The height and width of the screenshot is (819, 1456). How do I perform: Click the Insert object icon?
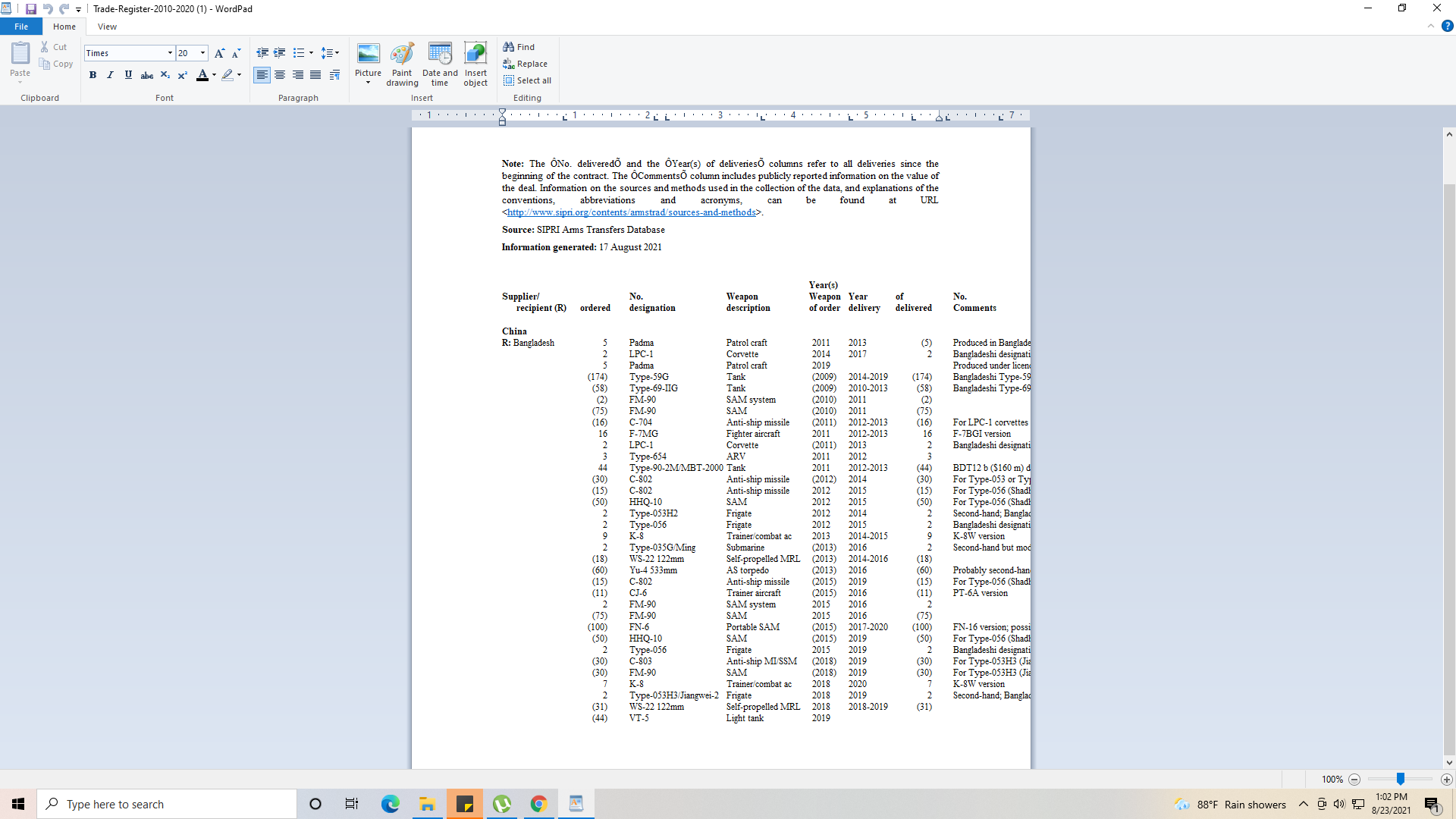click(475, 64)
